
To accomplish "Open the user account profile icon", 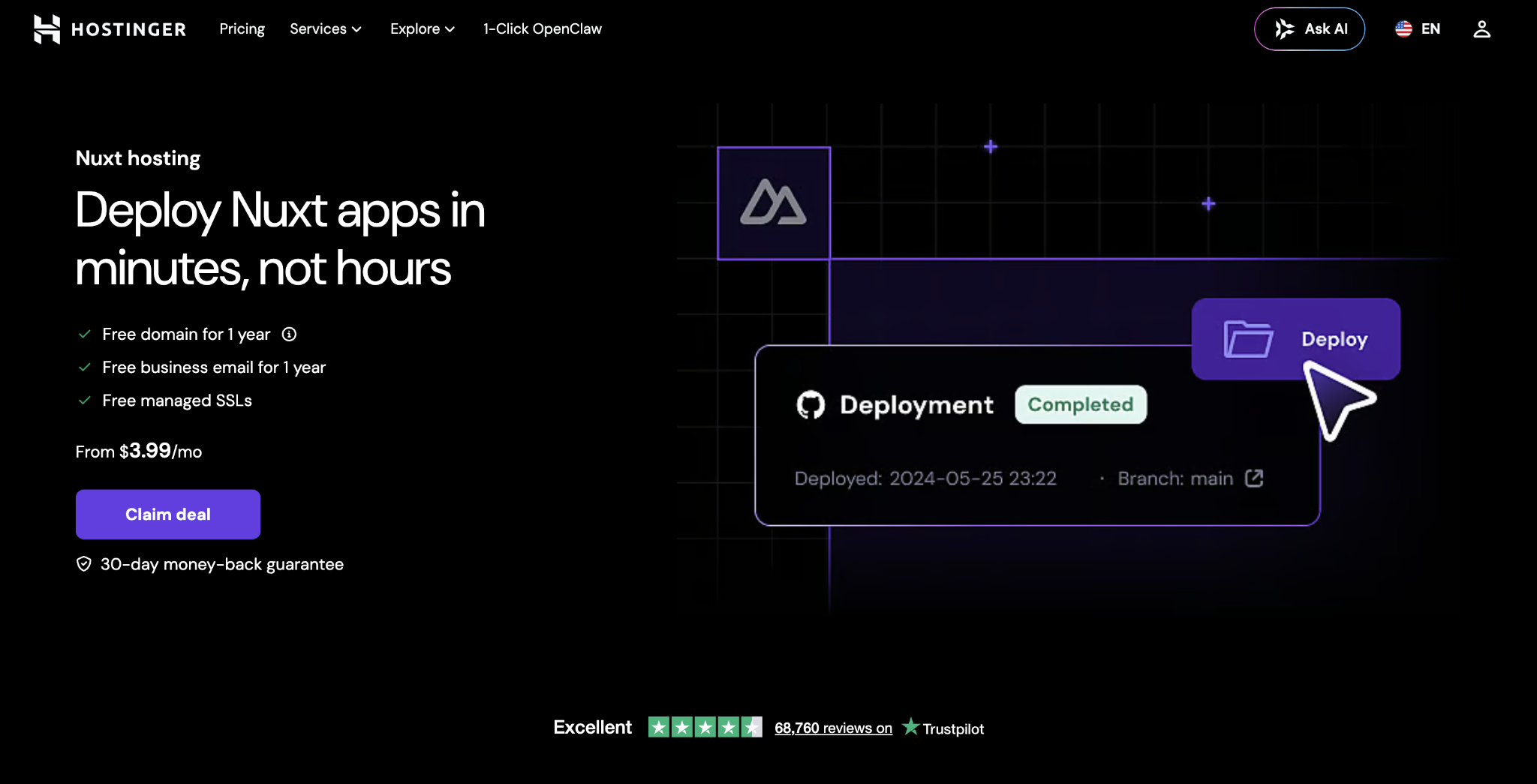I will [1481, 29].
